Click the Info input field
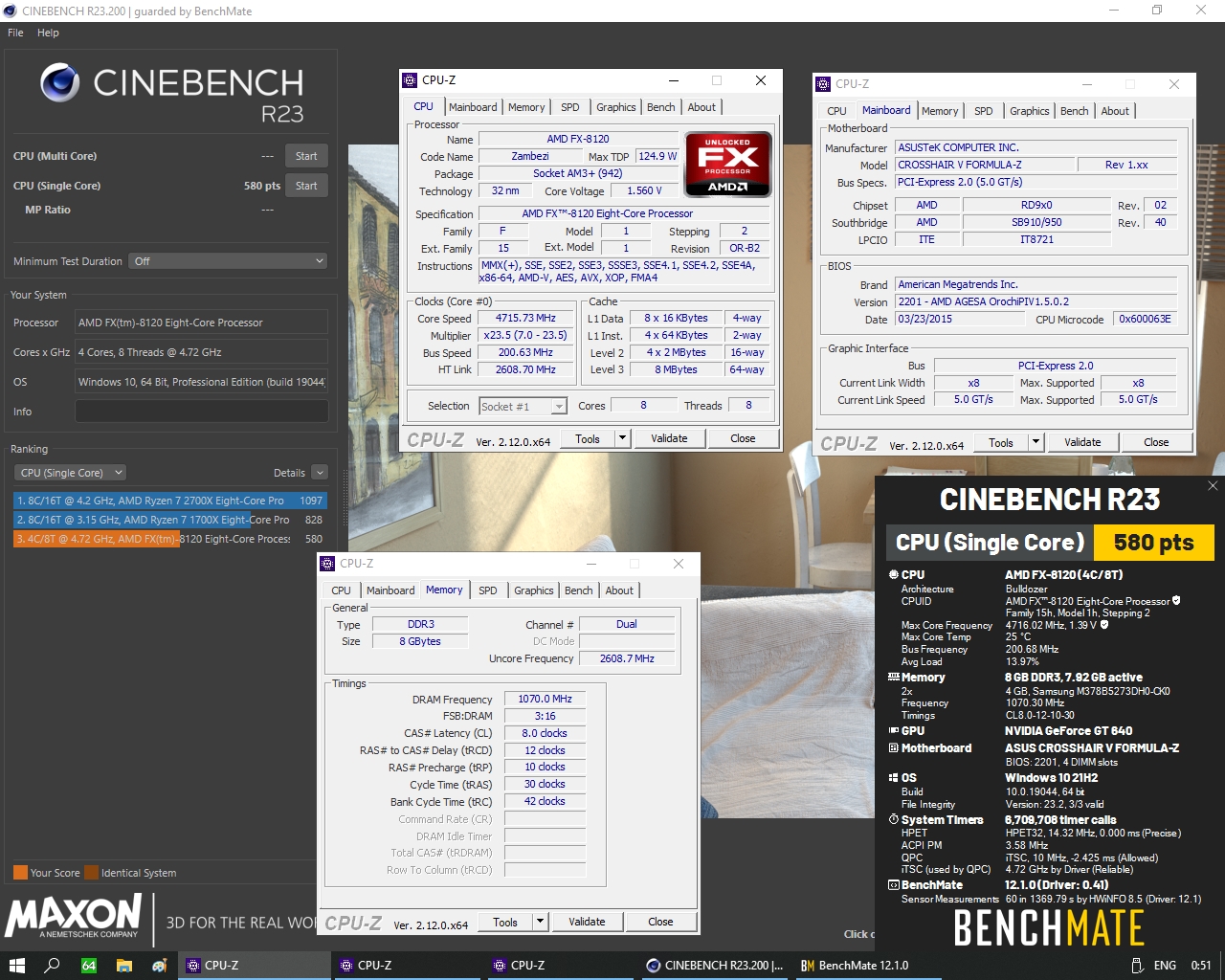 [202, 412]
